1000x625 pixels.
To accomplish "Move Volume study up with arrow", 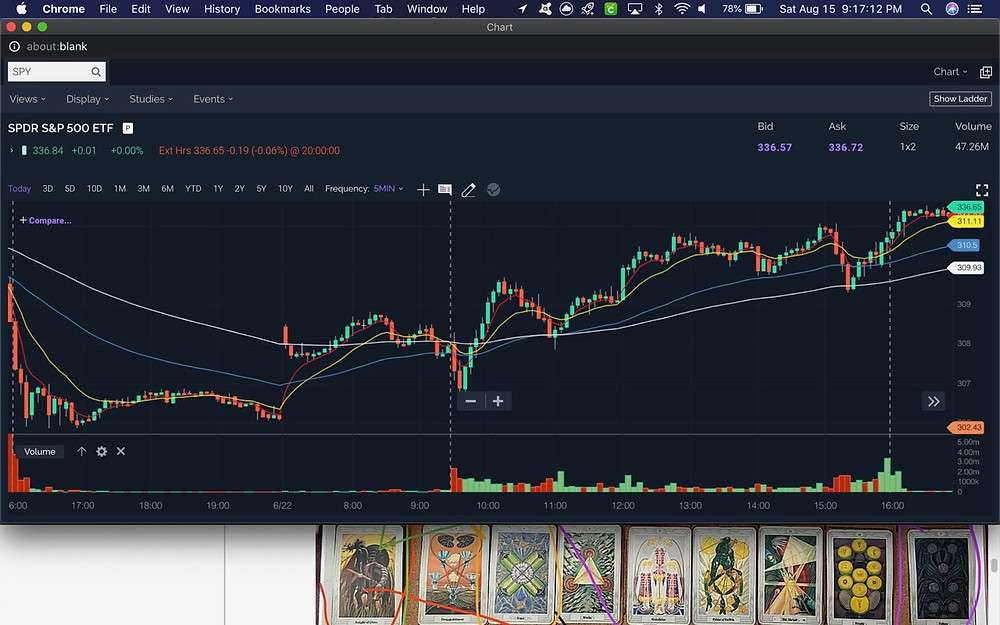I will pos(82,452).
